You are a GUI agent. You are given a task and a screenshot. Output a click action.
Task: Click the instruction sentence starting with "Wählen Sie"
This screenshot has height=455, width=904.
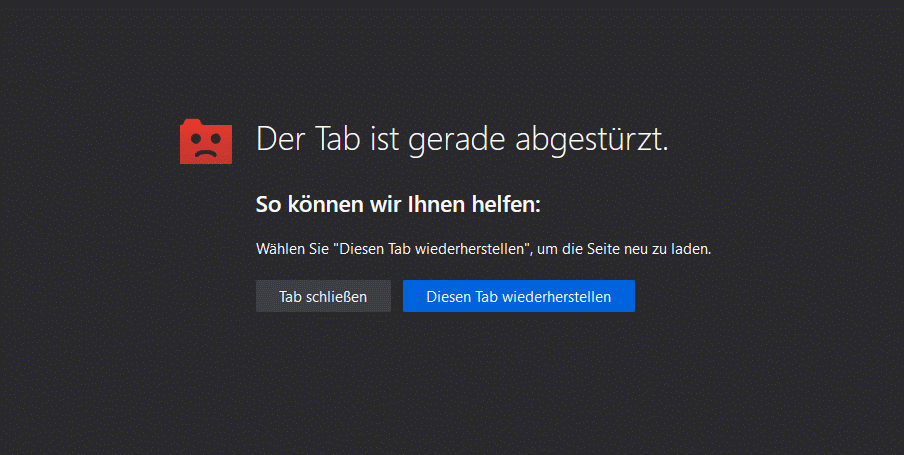tap(483, 248)
